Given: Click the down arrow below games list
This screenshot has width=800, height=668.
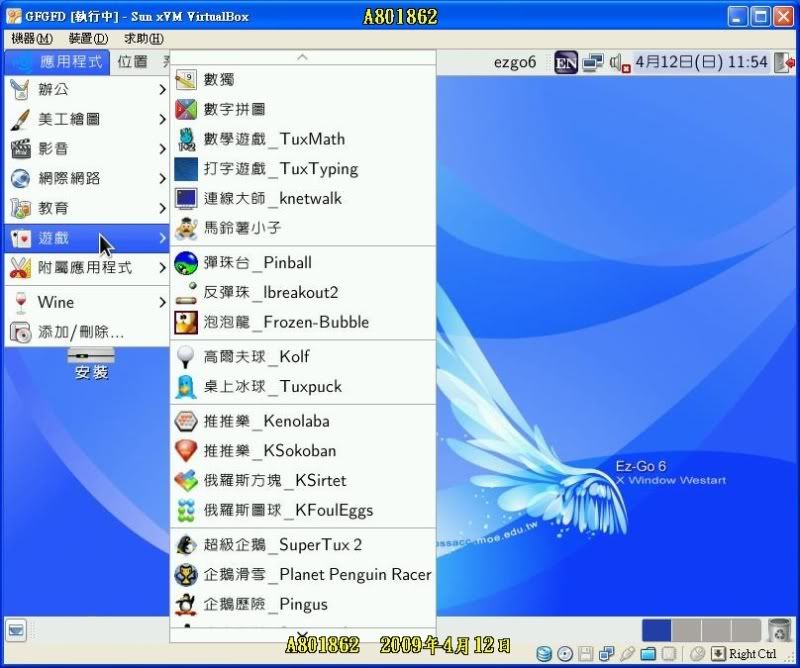Looking at the screenshot, I should (303, 636).
